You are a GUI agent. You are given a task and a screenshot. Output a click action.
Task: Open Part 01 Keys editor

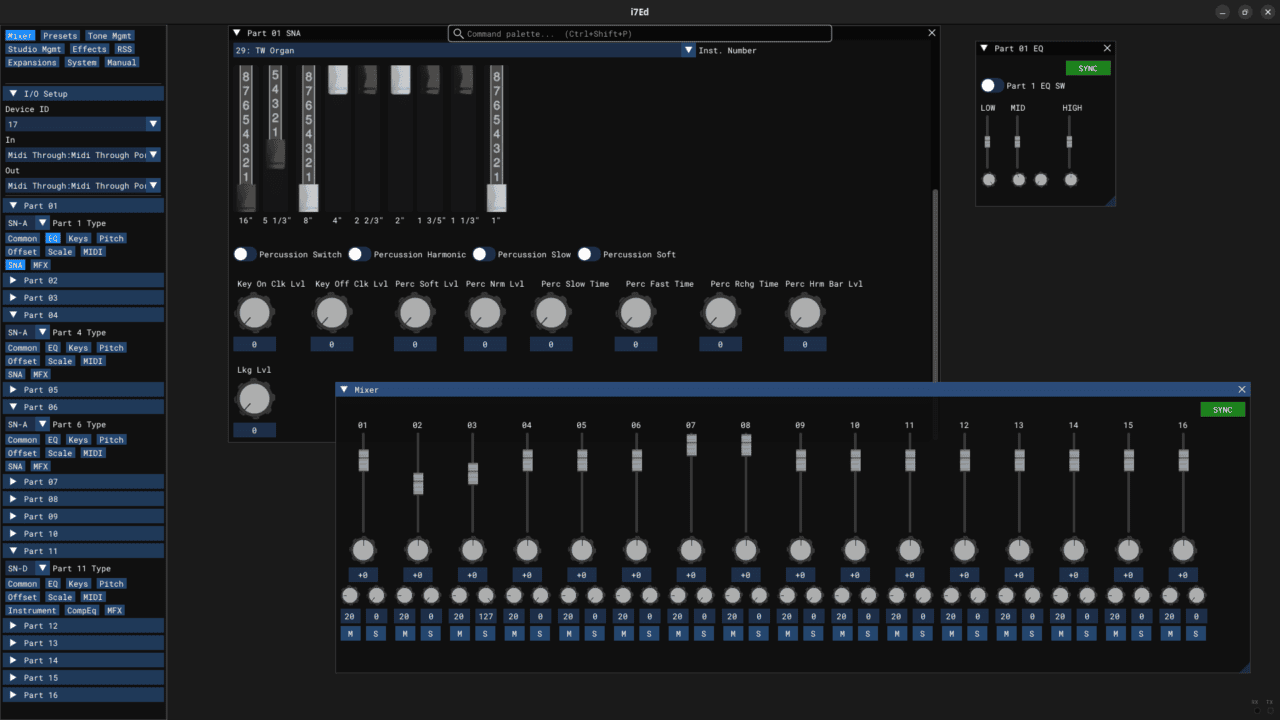click(x=78, y=238)
